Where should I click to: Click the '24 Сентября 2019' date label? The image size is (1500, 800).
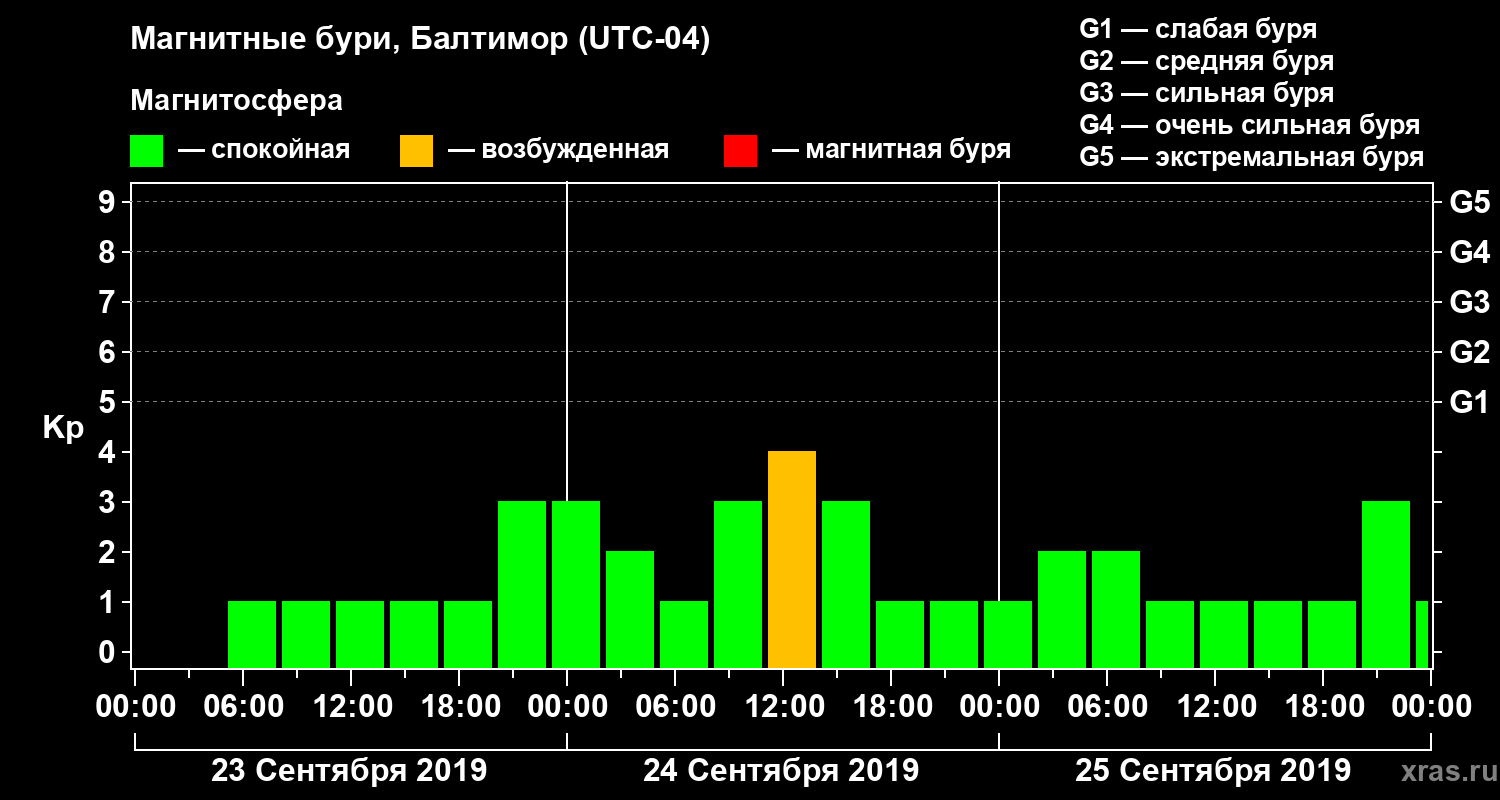pyautogui.click(x=781, y=771)
